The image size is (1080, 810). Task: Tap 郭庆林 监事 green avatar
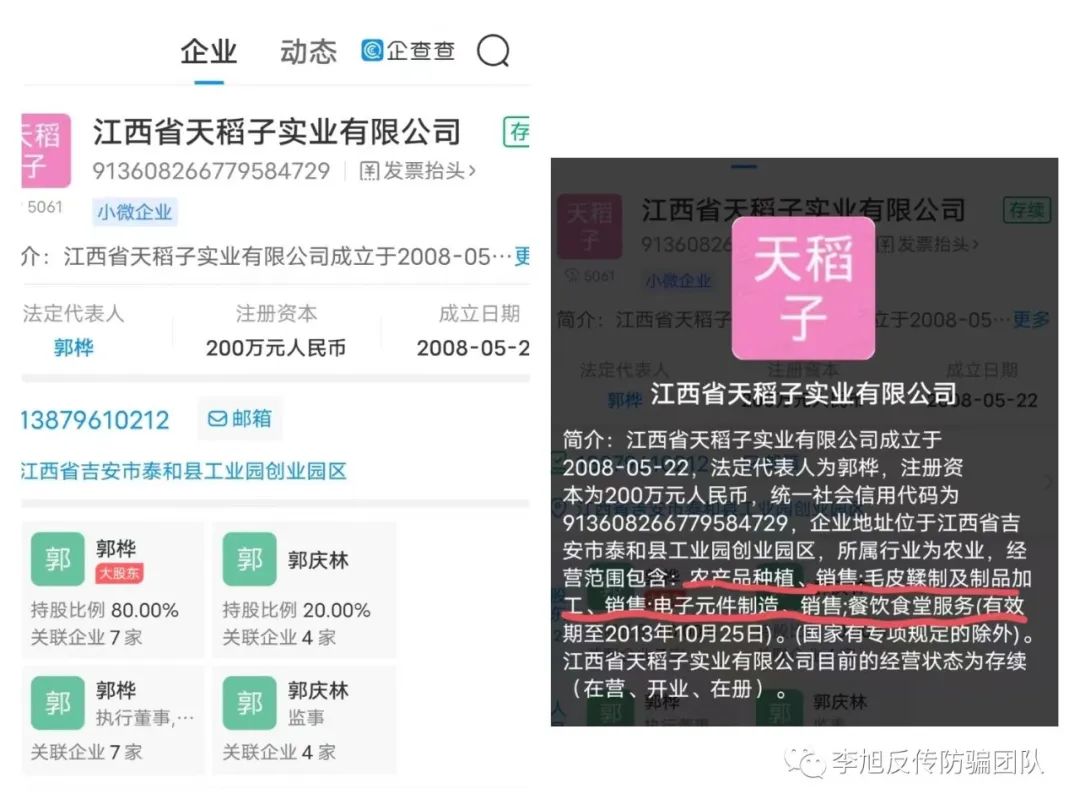249,703
